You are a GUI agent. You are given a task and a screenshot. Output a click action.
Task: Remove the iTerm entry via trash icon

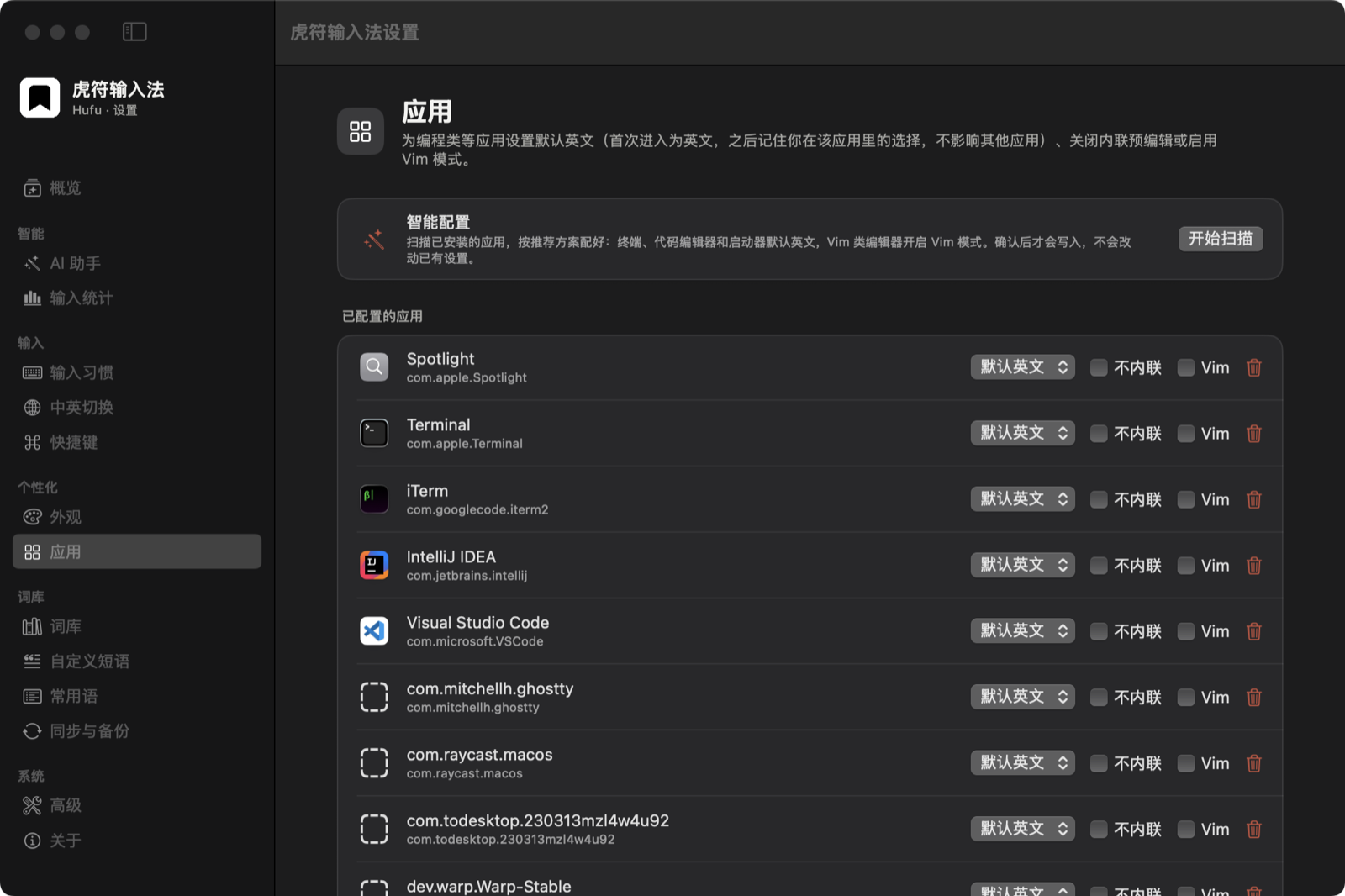pyautogui.click(x=1254, y=499)
